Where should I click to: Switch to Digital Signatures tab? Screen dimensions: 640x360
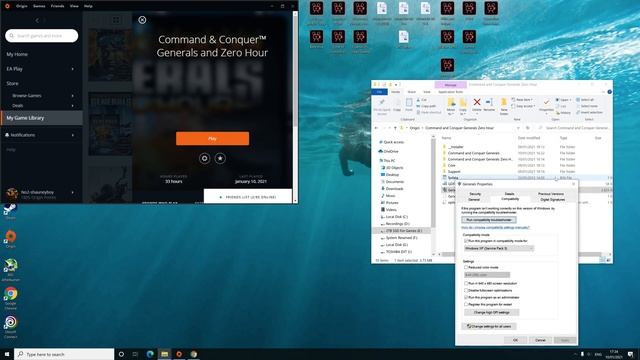(552, 200)
